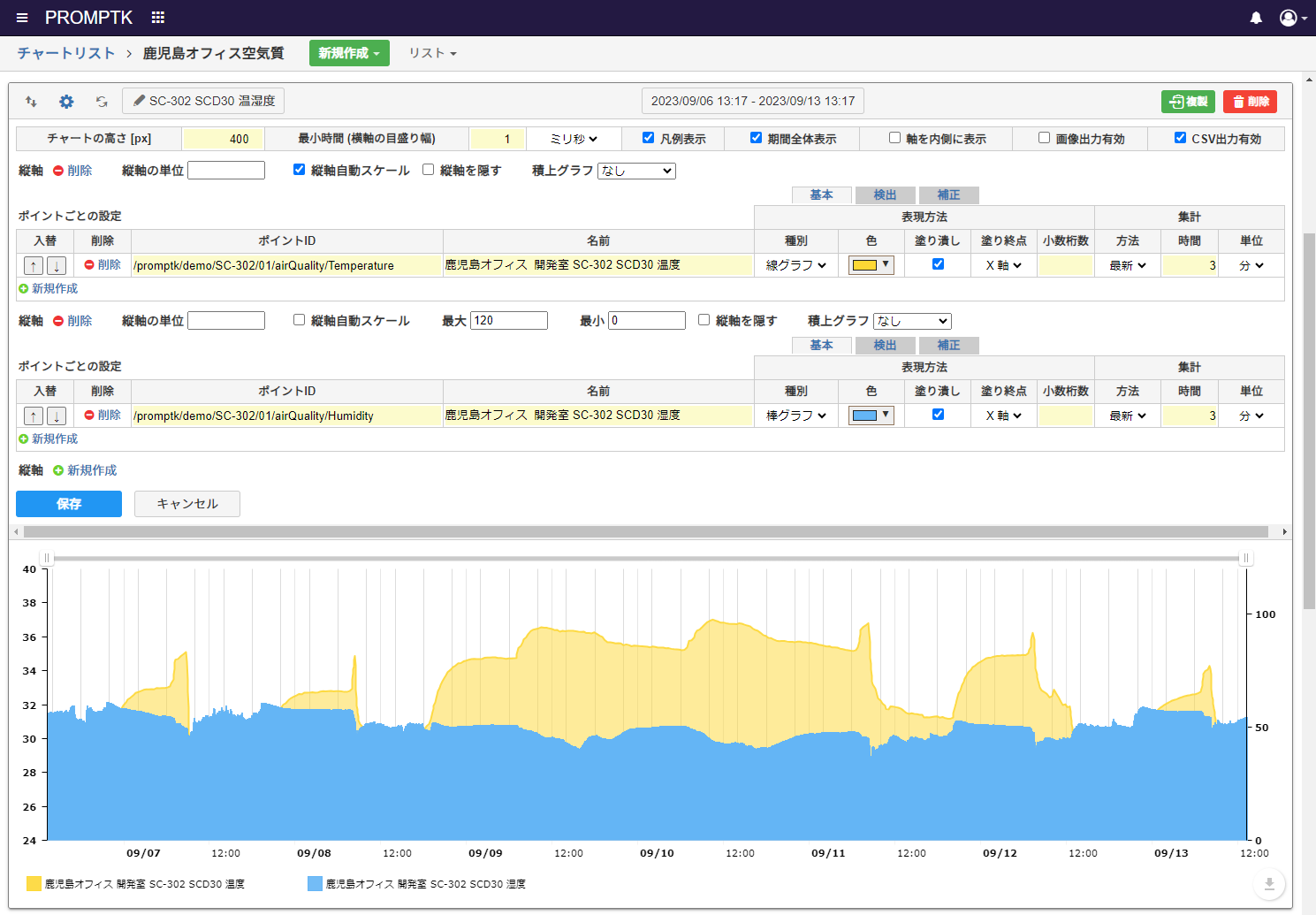Open the apps grid launcher

158,18
